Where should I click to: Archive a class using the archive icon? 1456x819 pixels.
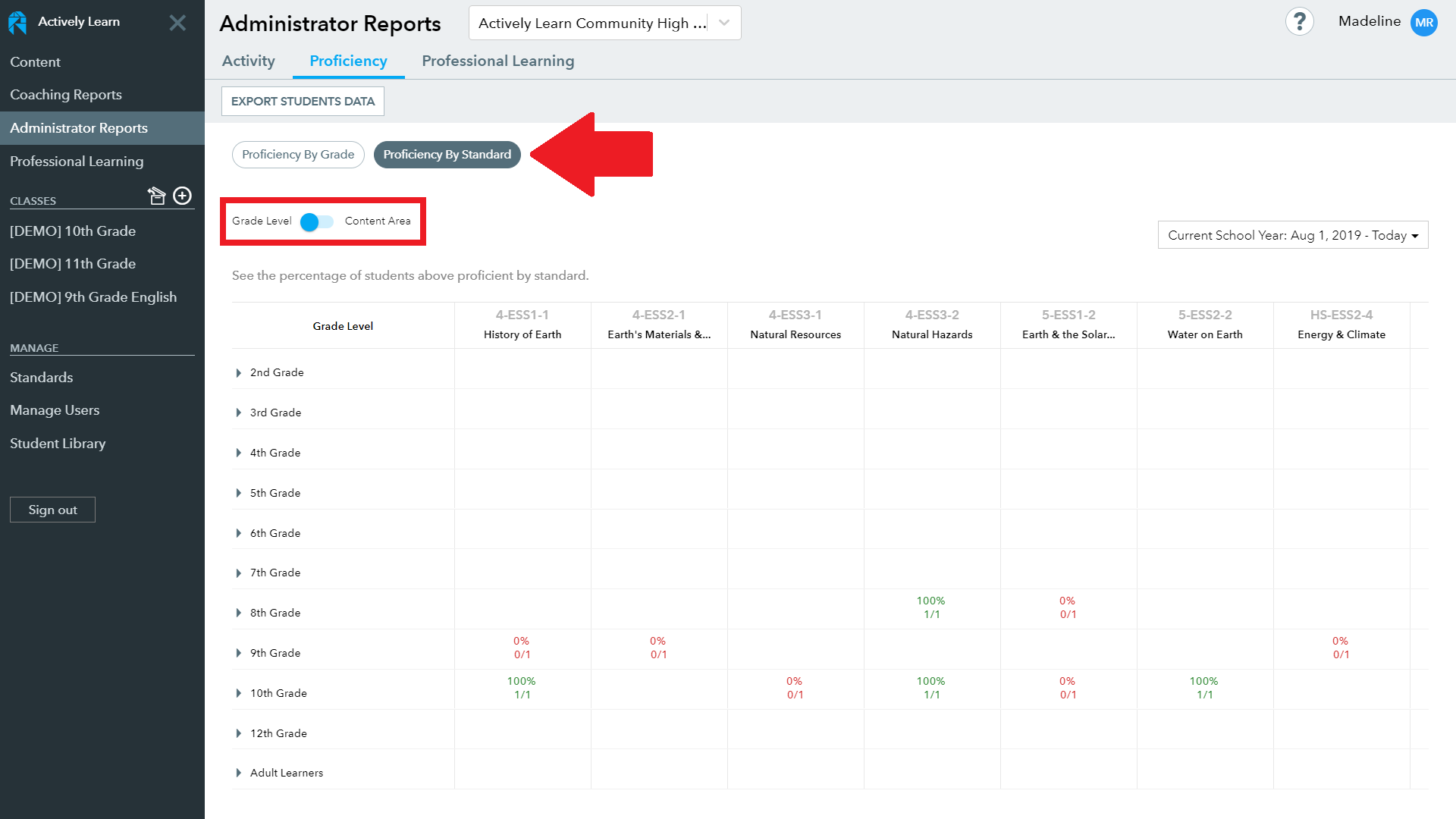click(157, 195)
